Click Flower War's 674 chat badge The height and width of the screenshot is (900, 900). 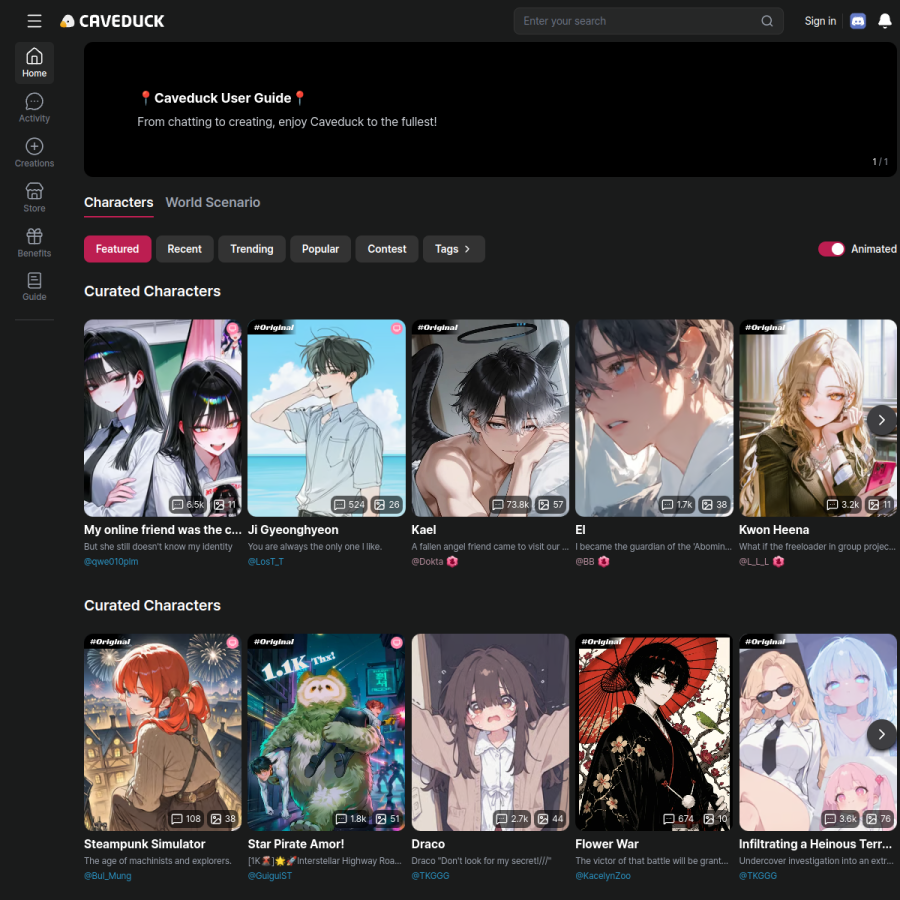(x=678, y=818)
